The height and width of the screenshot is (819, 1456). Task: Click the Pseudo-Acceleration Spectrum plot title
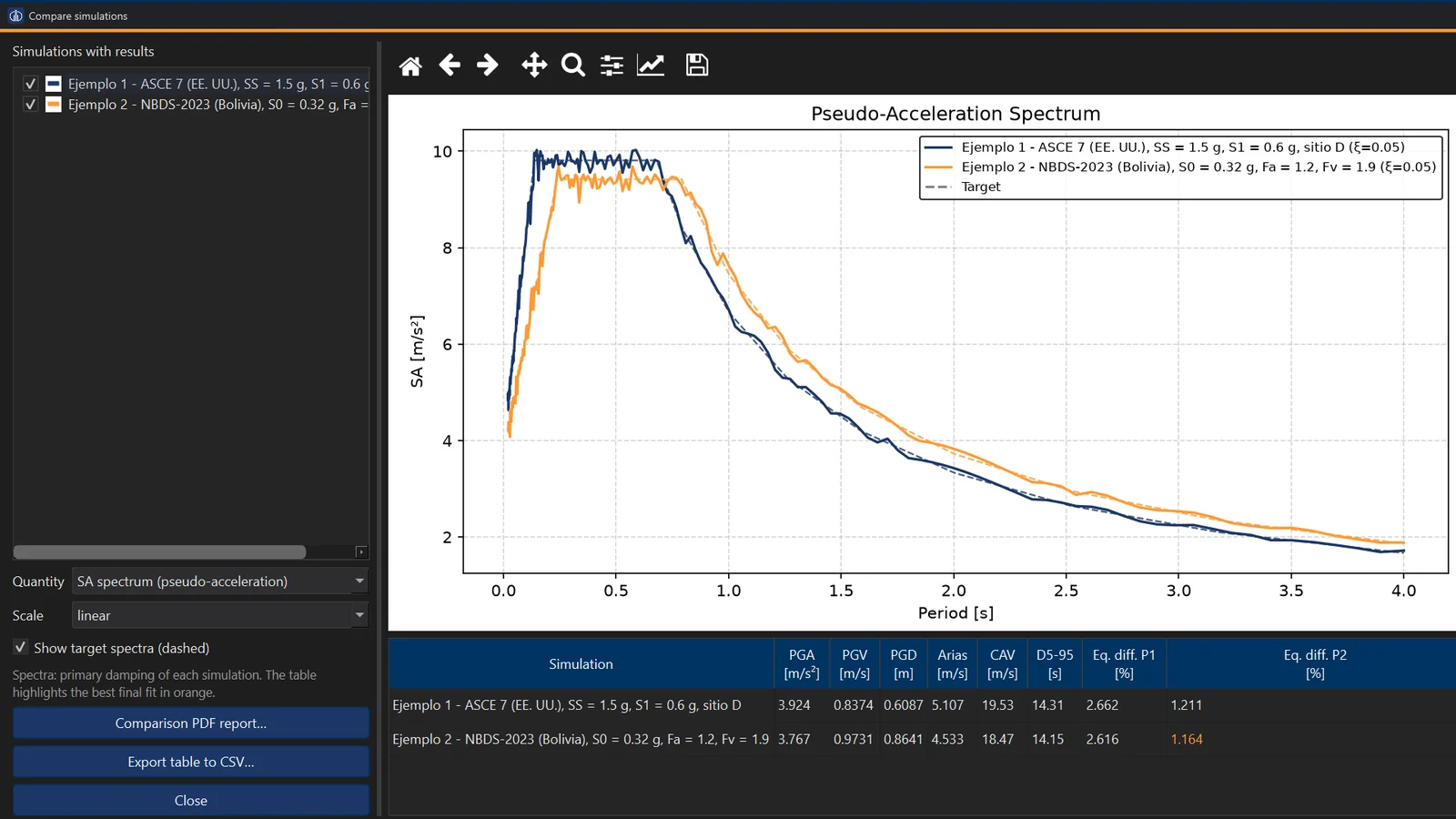click(x=955, y=114)
